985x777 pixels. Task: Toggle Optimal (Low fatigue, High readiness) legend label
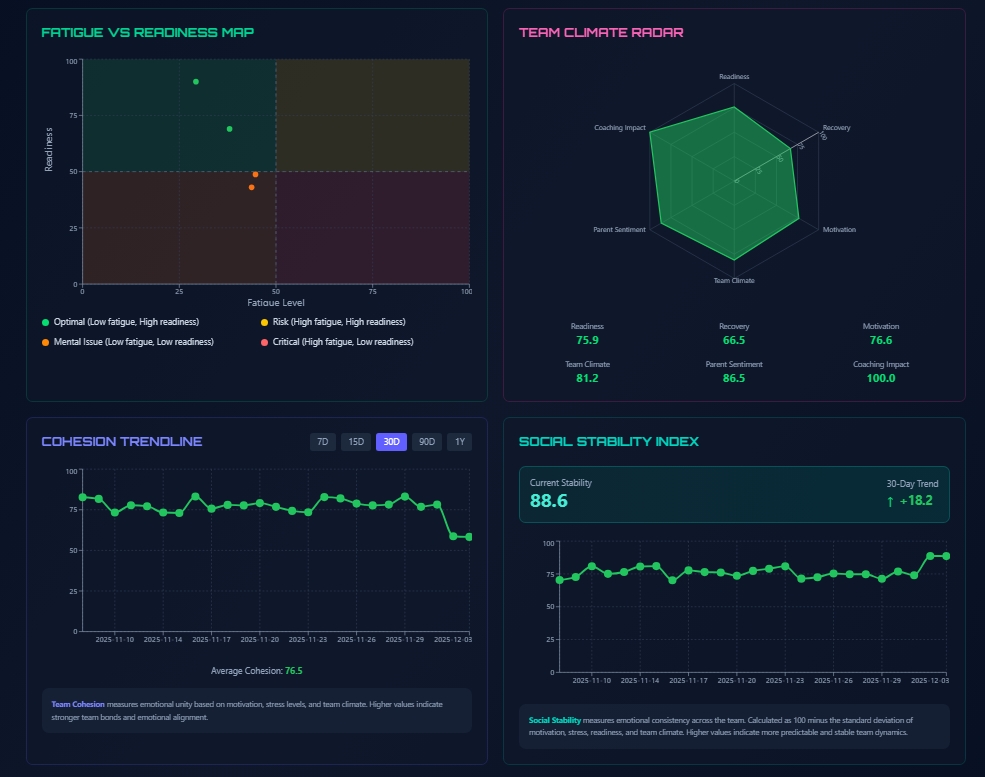tap(126, 322)
